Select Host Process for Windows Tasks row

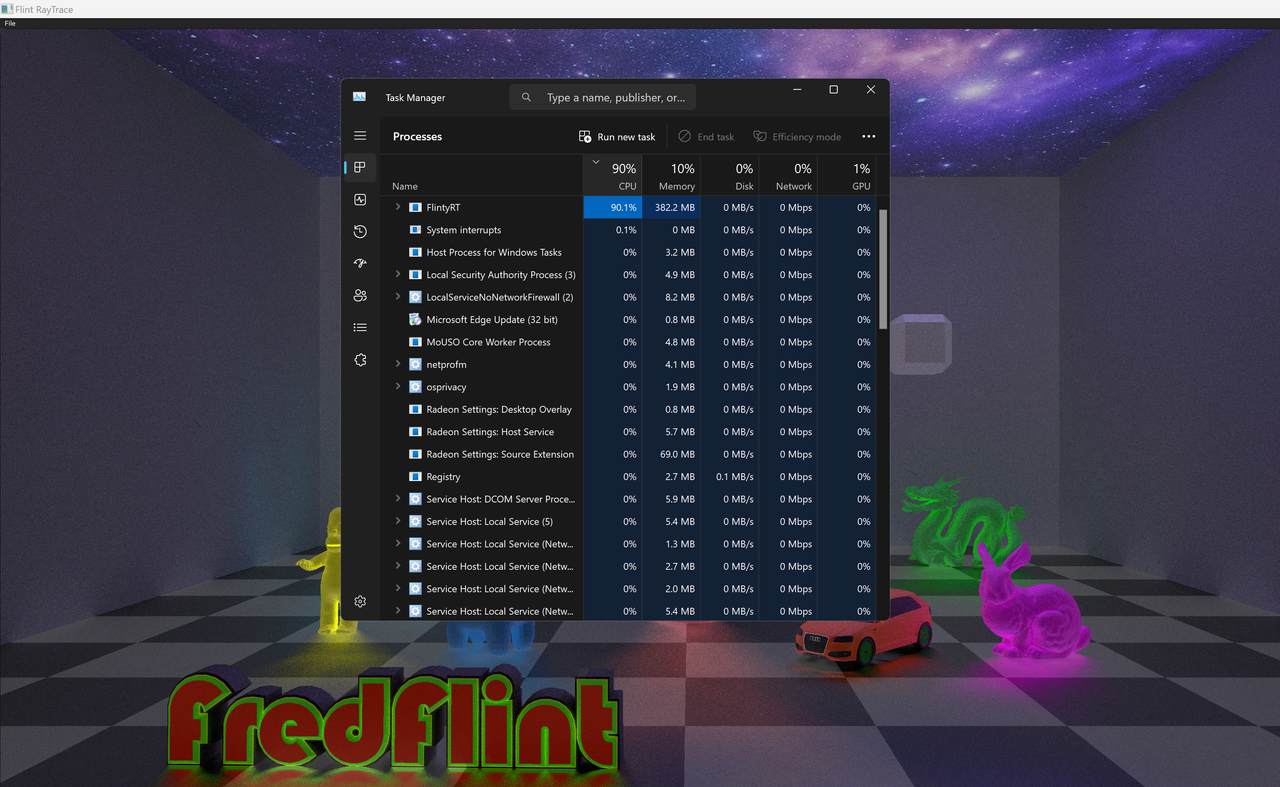click(630, 252)
